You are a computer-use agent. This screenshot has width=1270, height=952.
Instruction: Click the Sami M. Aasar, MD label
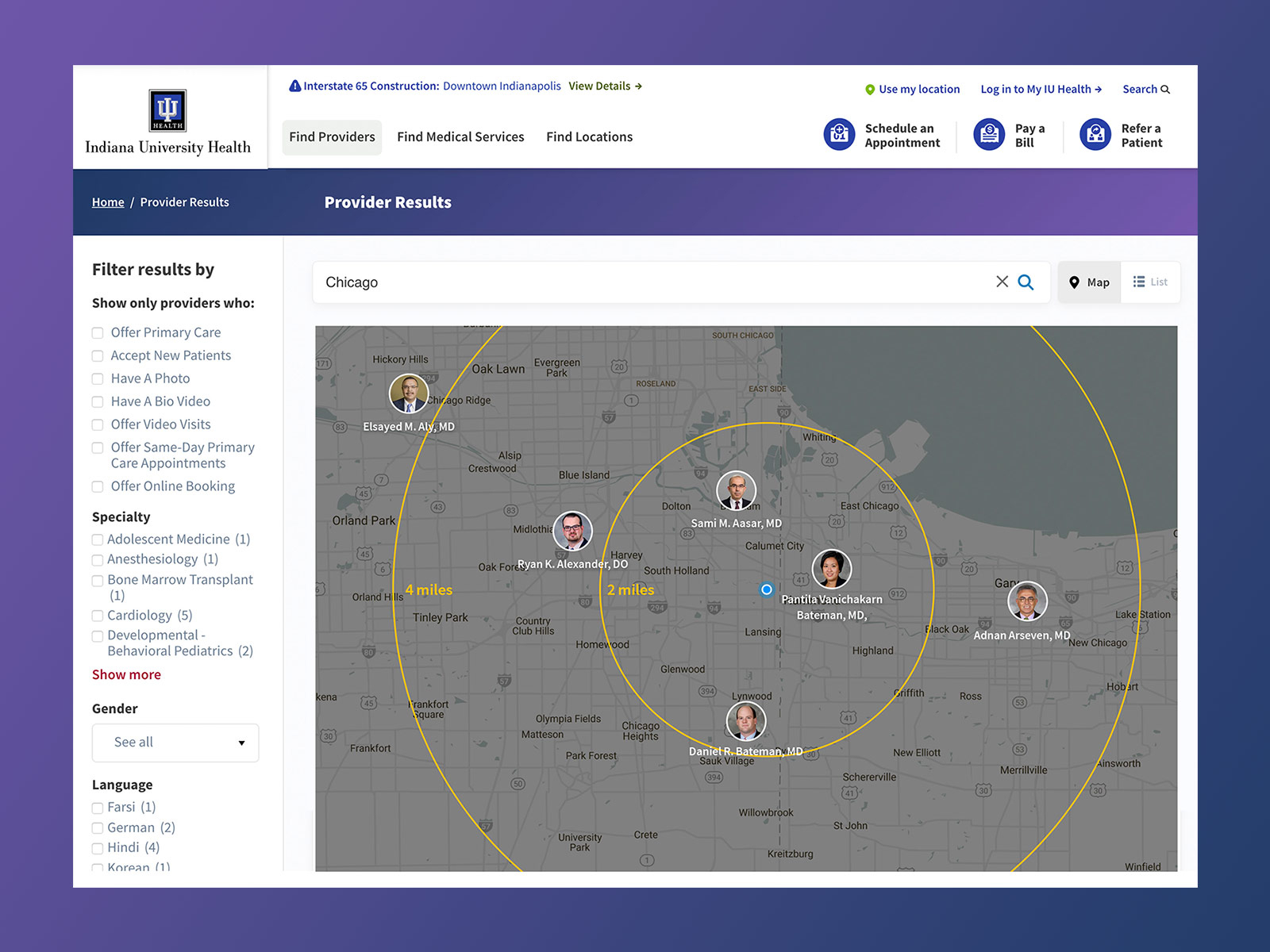[x=737, y=524]
